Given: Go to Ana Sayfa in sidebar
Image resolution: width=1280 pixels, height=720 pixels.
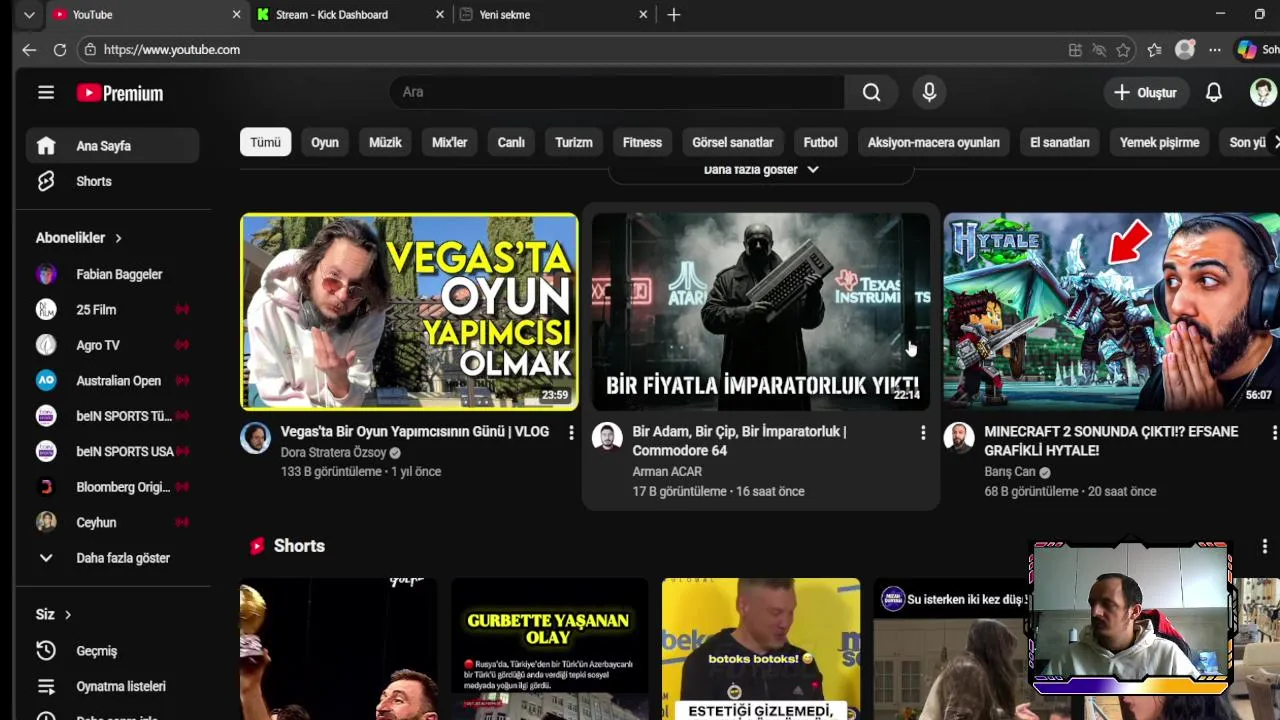Looking at the screenshot, I should [112, 146].
